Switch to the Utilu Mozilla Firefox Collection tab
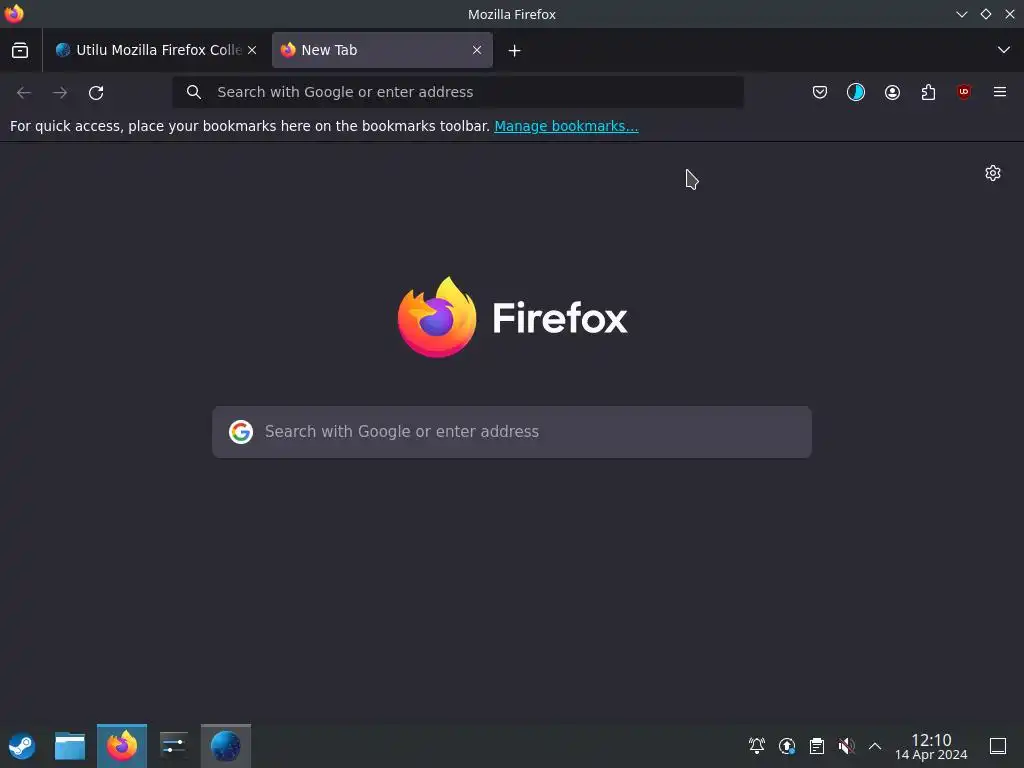This screenshot has width=1024, height=768. click(156, 50)
